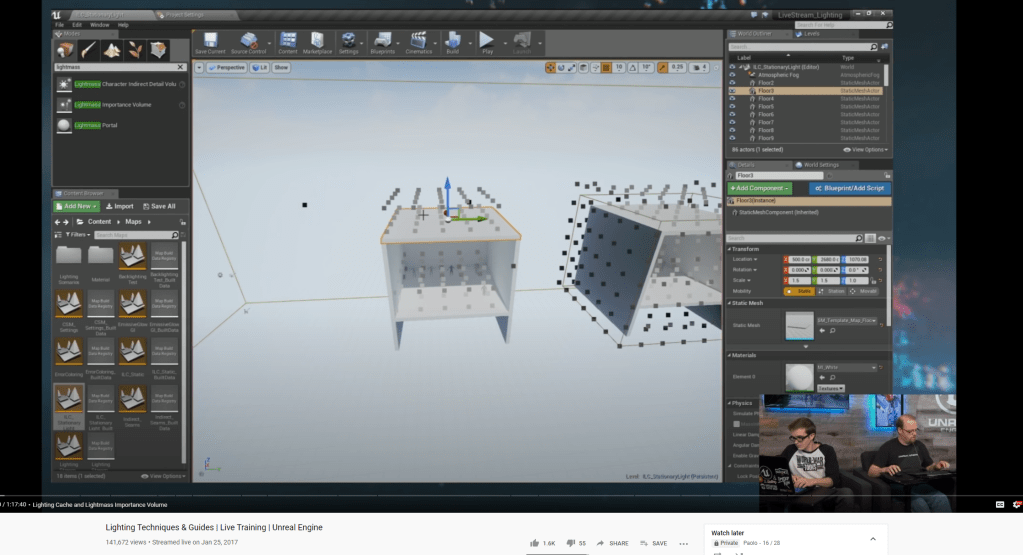
Task: Hide the Atmospheric Fog actor
Action: pyautogui.click(x=732, y=75)
